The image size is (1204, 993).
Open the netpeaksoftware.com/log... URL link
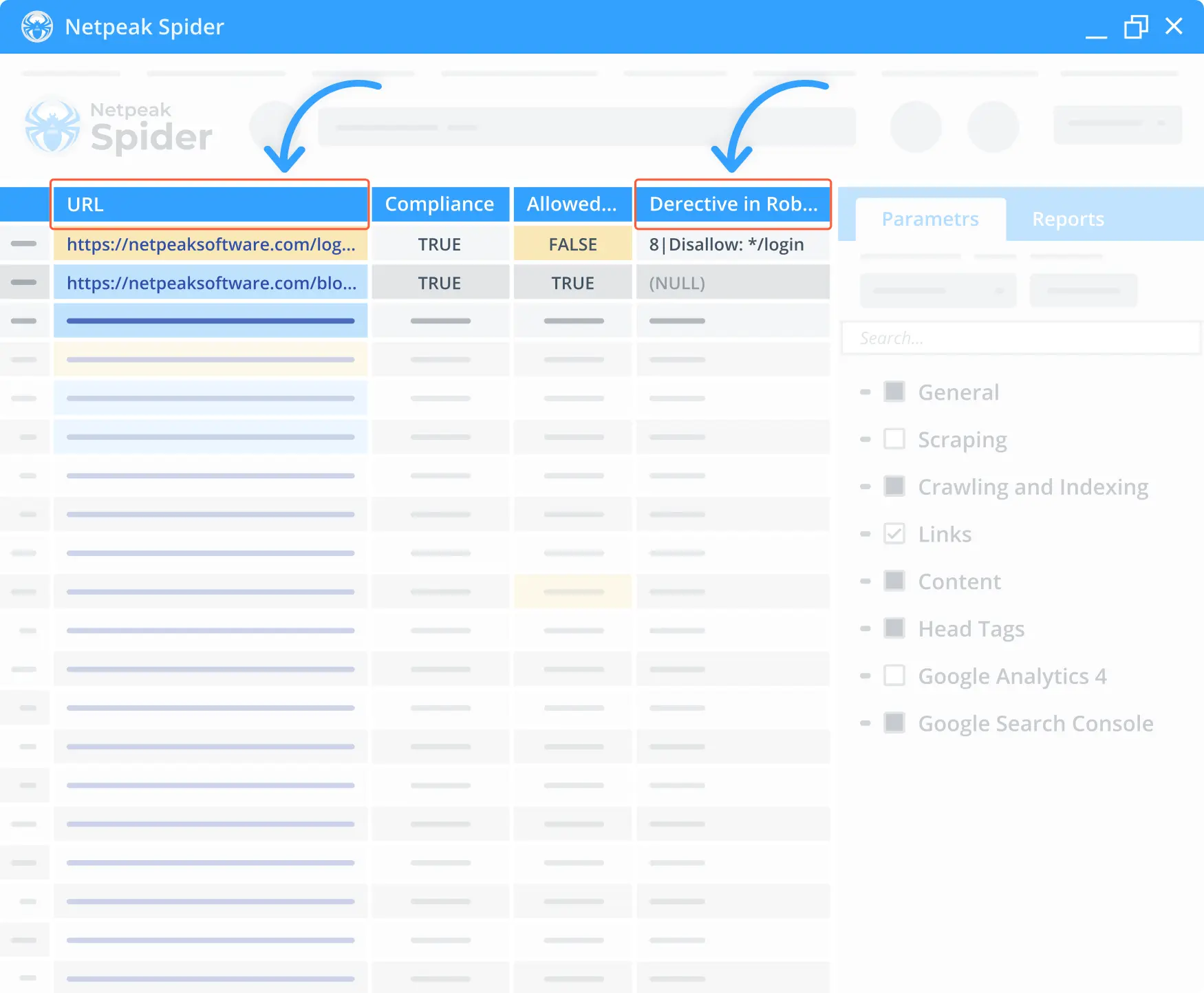click(x=211, y=244)
